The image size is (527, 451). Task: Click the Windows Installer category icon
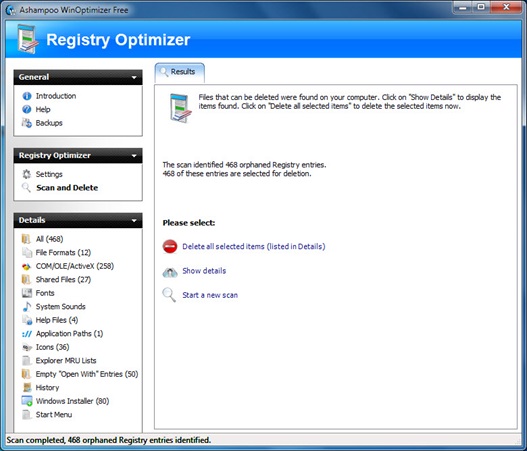[x=27, y=401]
